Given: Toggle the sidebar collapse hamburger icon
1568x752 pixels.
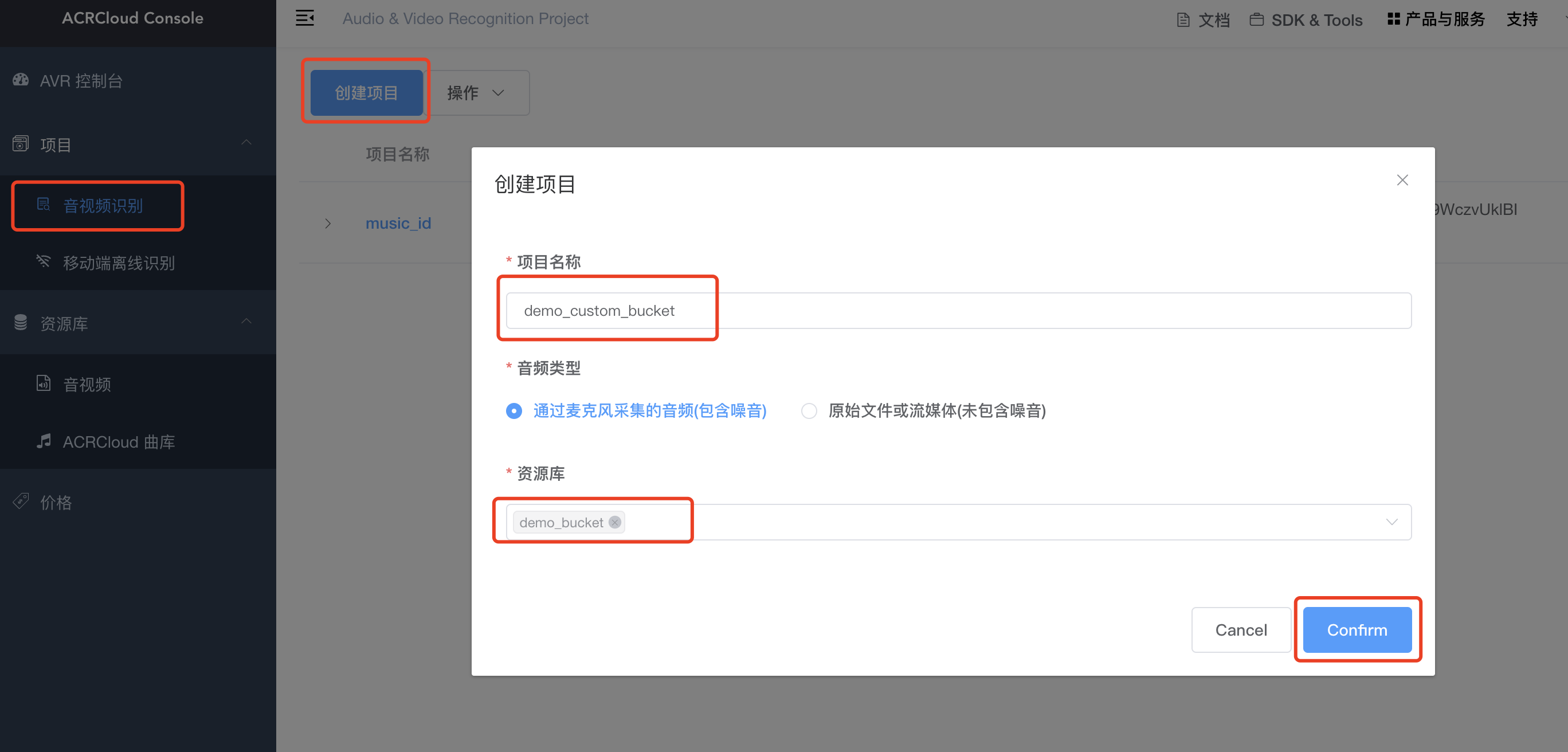Looking at the screenshot, I should pos(305,18).
